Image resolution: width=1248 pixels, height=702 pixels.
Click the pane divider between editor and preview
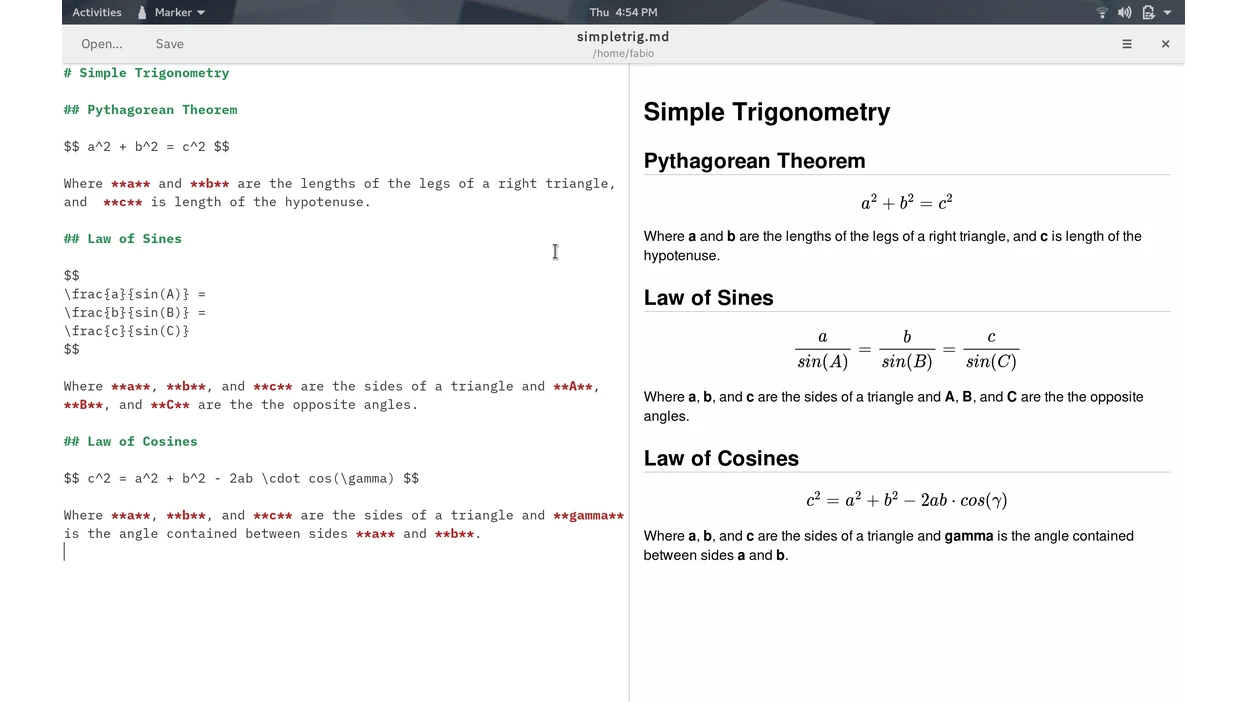(629, 383)
